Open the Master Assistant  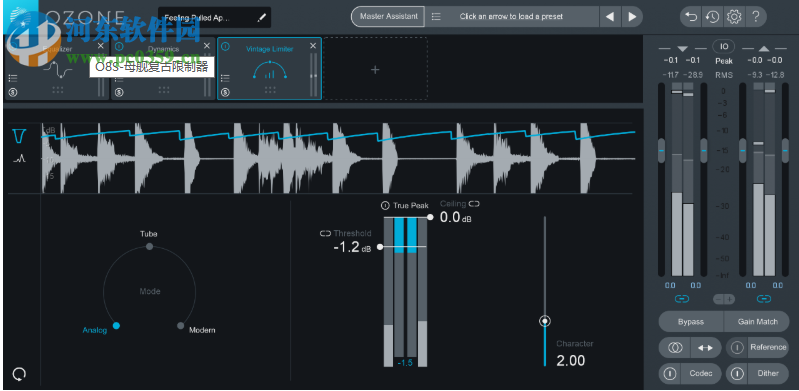tap(388, 16)
